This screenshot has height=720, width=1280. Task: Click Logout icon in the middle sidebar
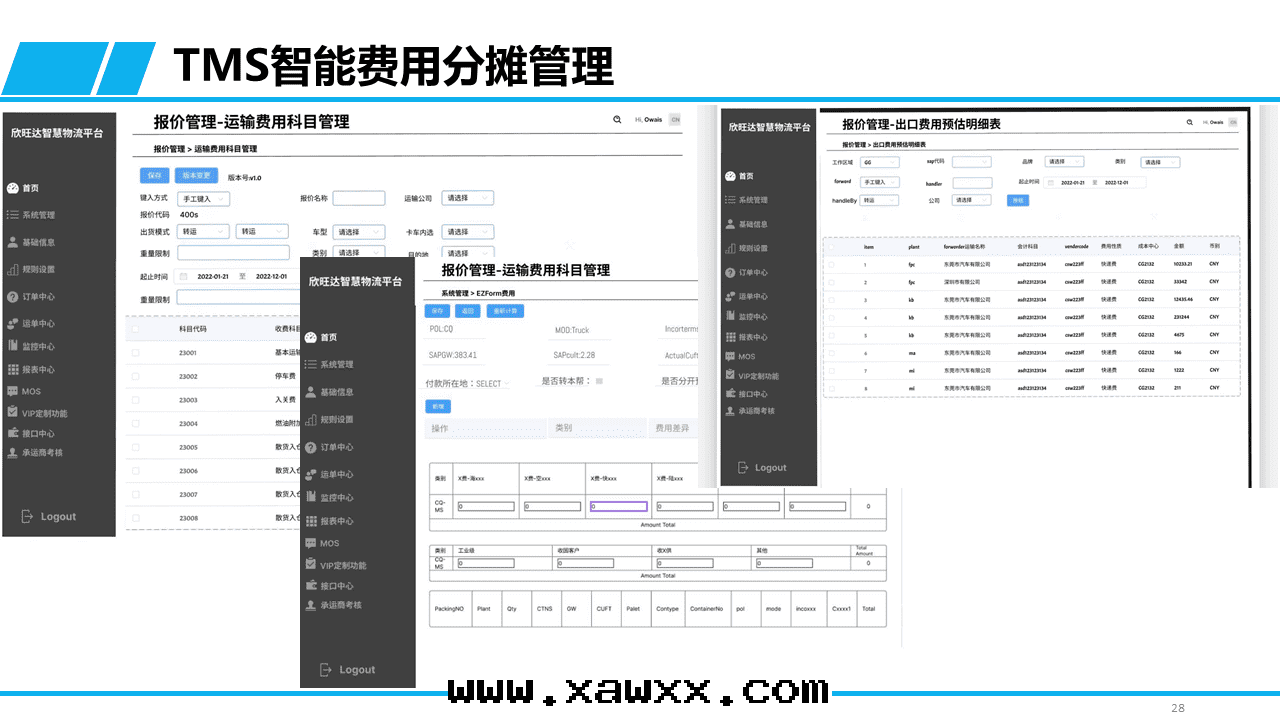(x=325, y=669)
